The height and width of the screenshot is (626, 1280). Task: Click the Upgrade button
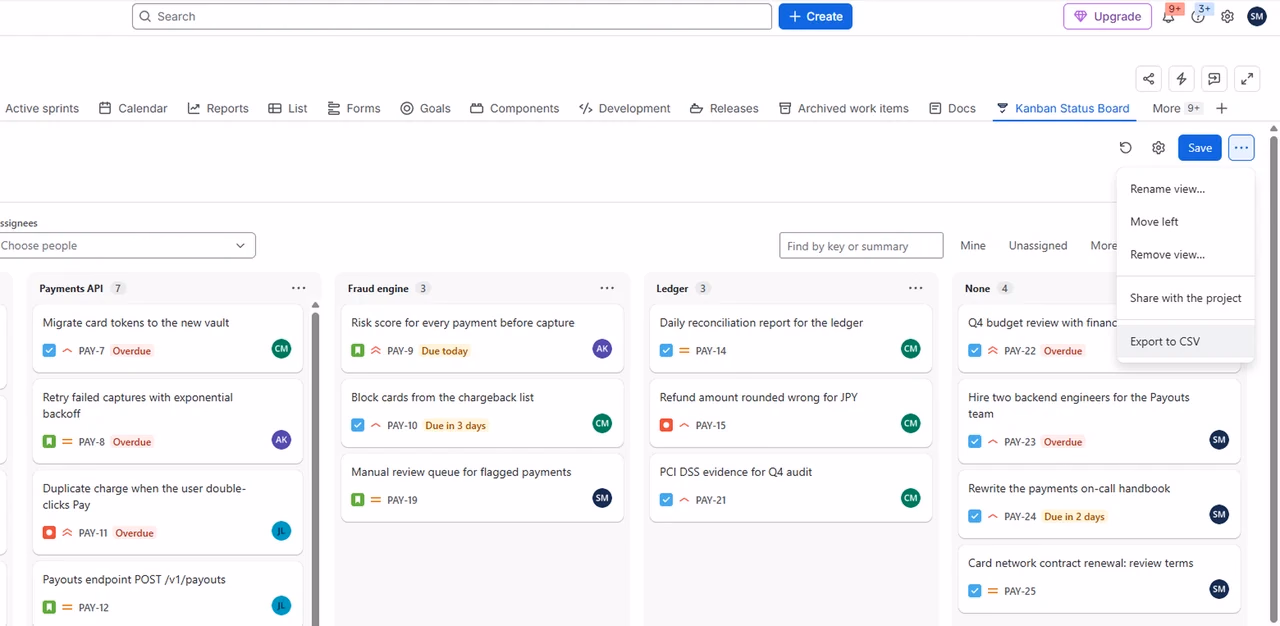pyautogui.click(x=1108, y=16)
